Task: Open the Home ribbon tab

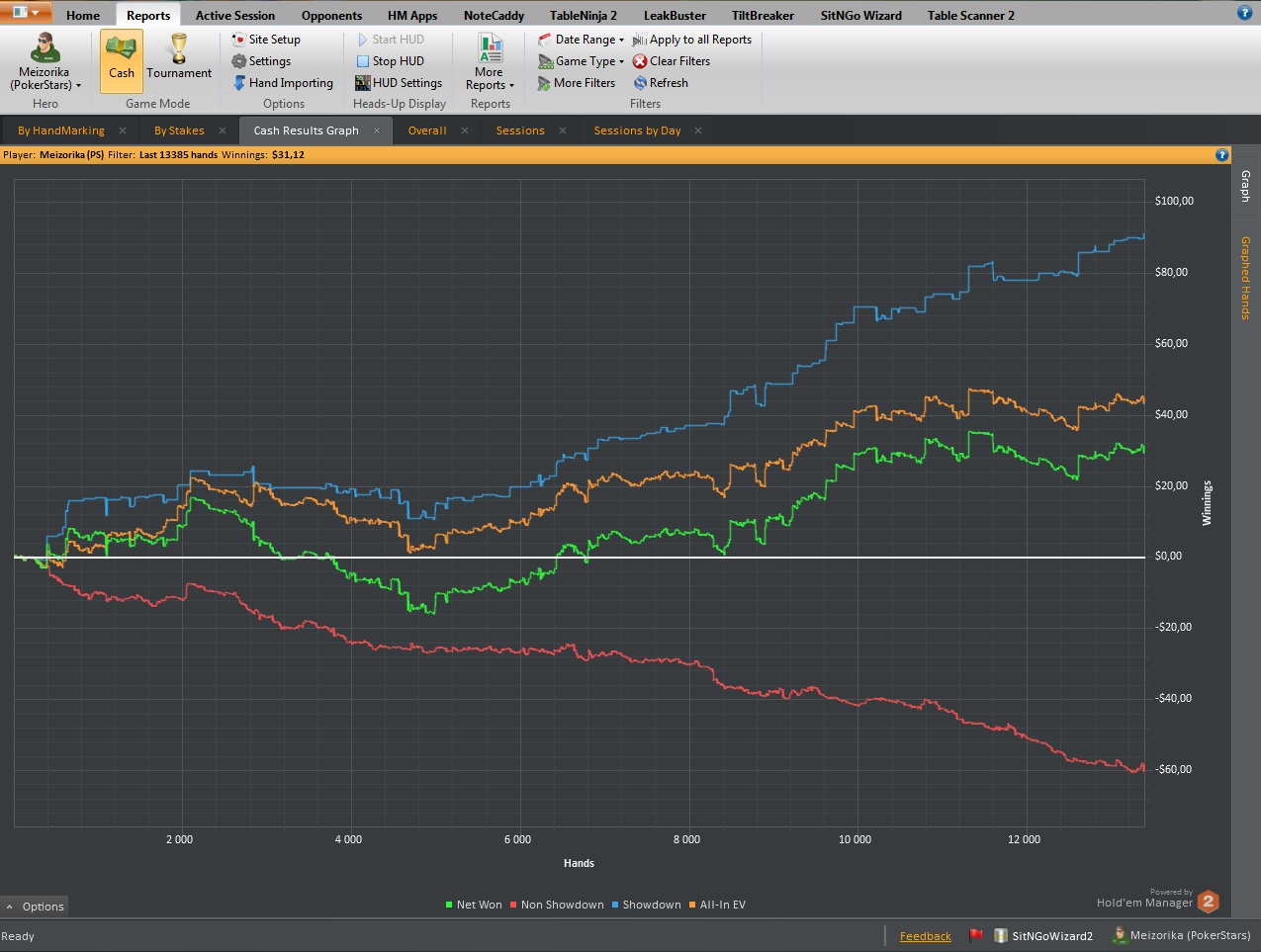Action: tap(83, 15)
